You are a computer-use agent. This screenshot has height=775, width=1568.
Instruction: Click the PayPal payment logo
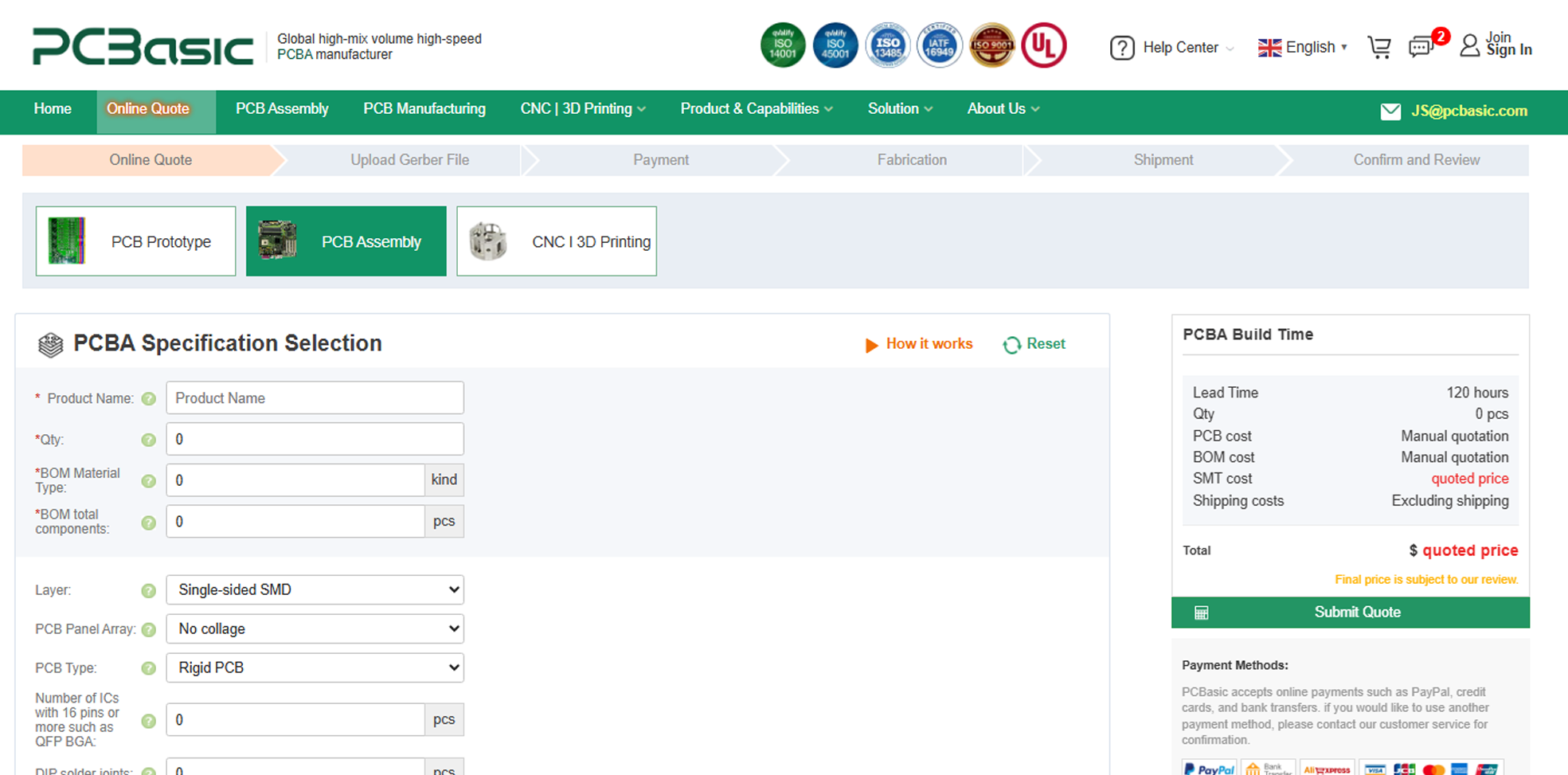point(1209,768)
